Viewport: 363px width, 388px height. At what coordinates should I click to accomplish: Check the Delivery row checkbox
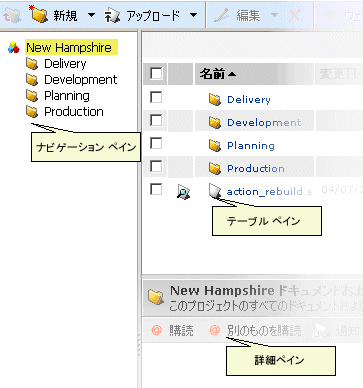(156, 97)
